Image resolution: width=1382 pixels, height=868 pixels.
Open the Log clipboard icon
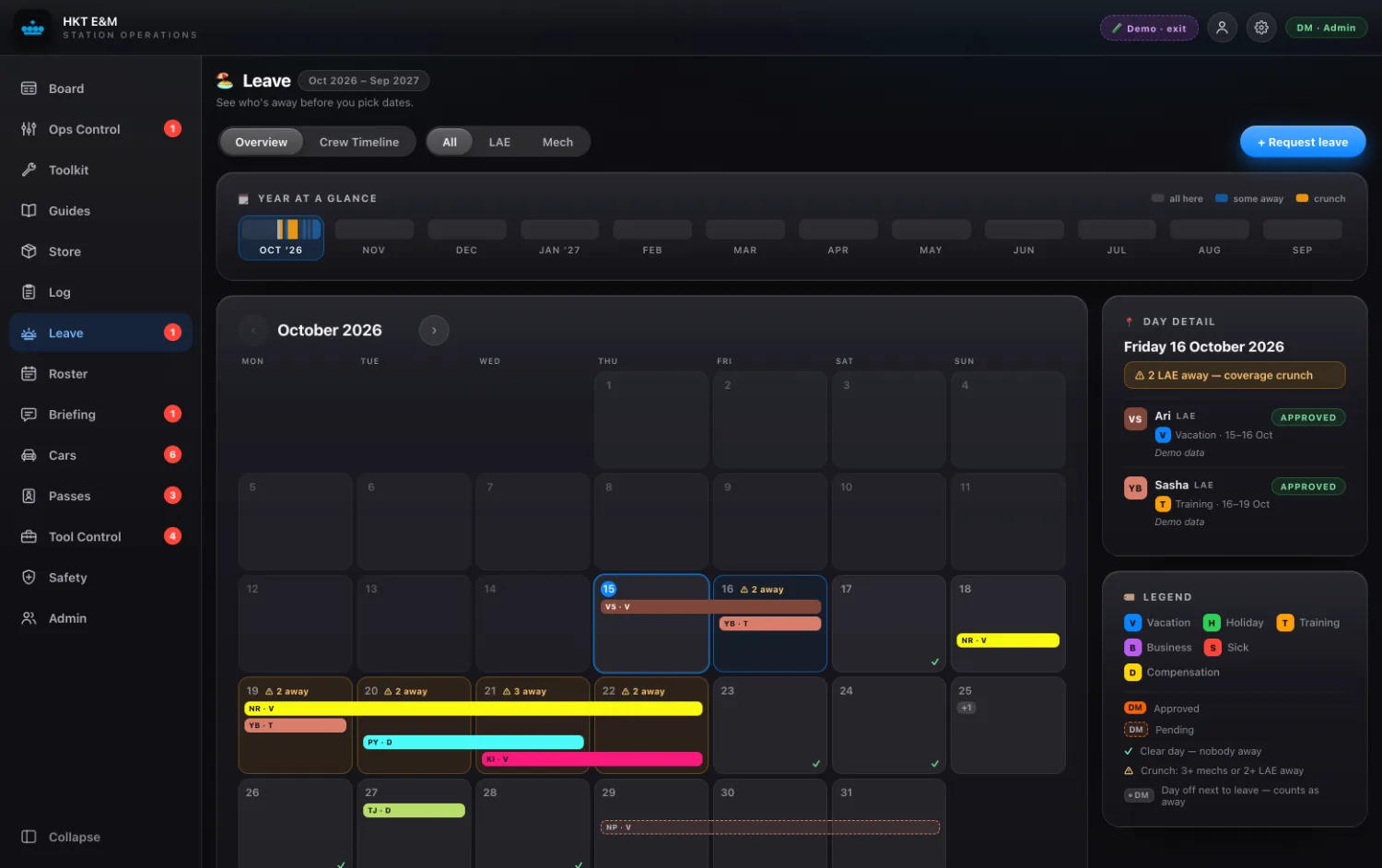coord(29,292)
